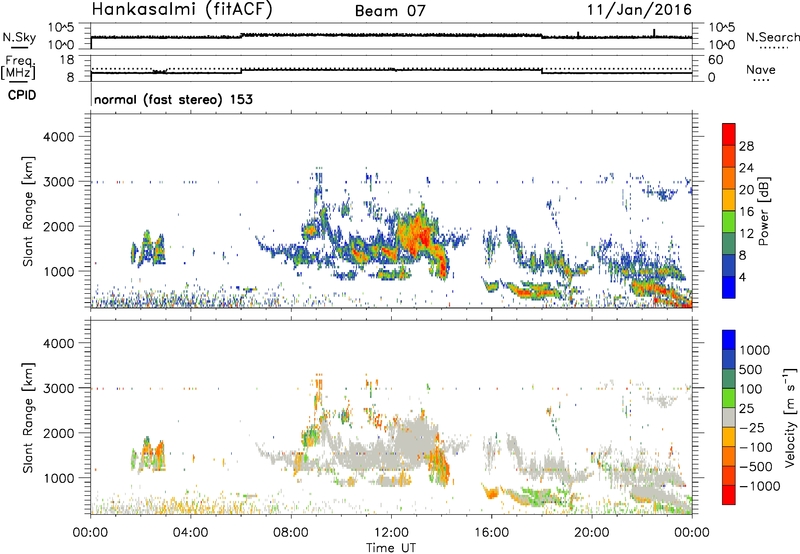
Task: Click the "16" Power colorbar tick
Action: click(746, 212)
